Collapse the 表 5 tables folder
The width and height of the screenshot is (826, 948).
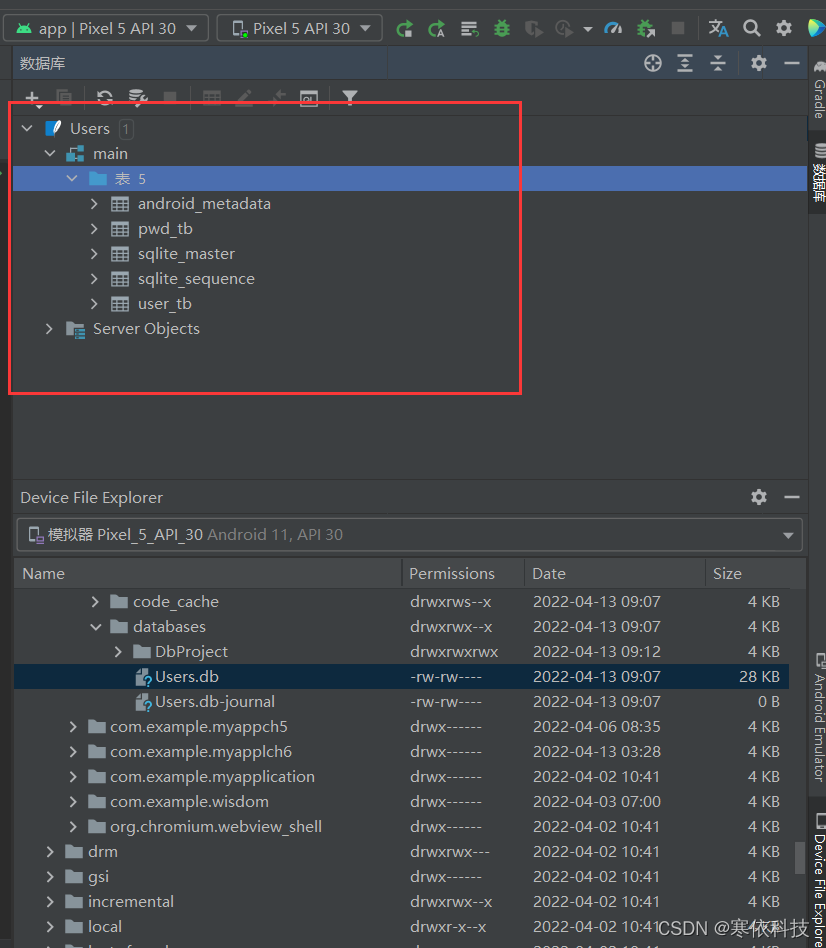[x=72, y=178]
